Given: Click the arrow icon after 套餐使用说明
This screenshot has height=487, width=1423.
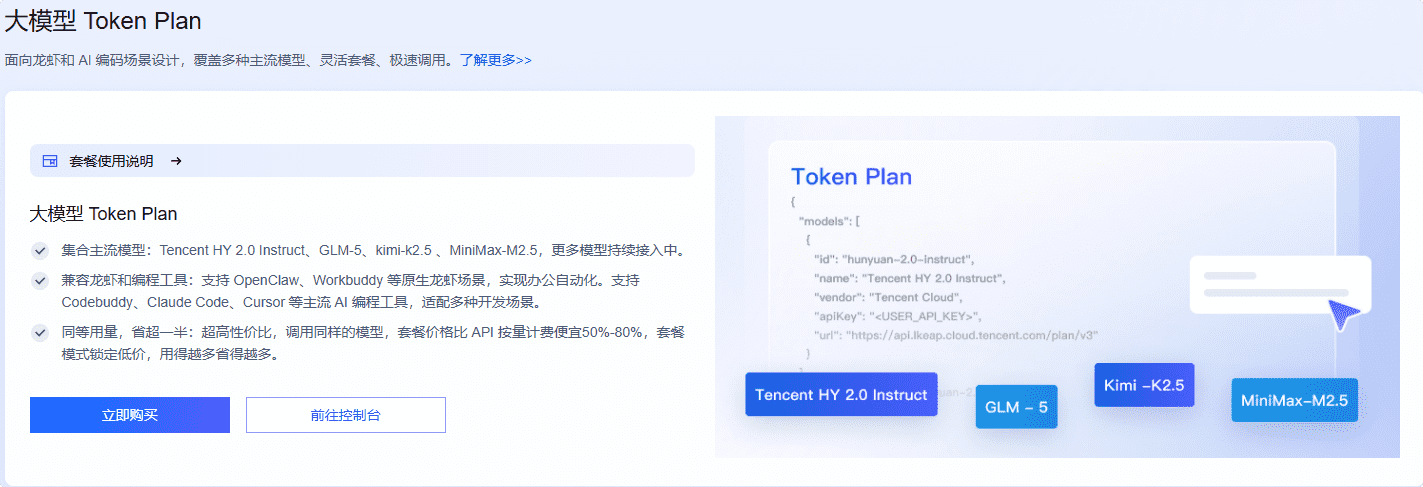Looking at the screenshot, I should [176, 161].
